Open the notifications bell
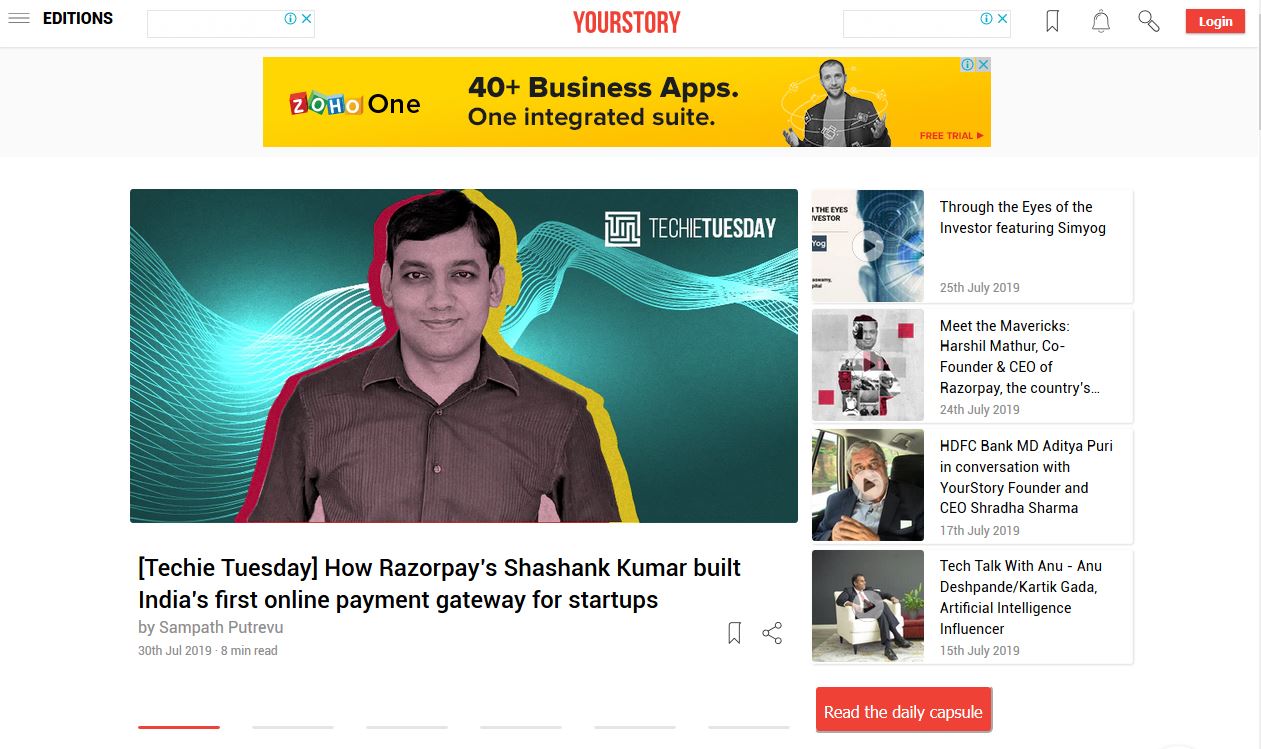The width and height of the screenshot is (1261, 749). (x=1101, y=21)
